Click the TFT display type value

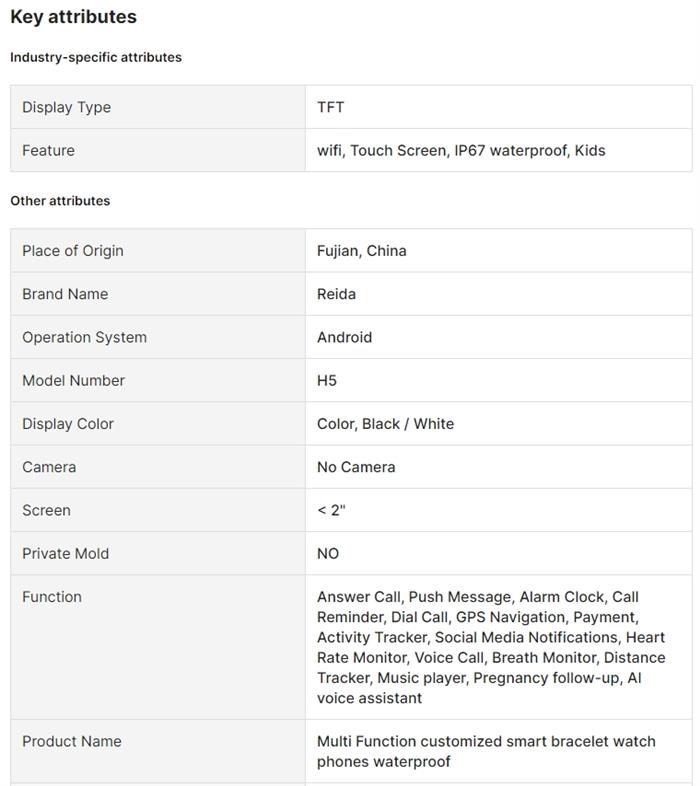click(331, 107)
